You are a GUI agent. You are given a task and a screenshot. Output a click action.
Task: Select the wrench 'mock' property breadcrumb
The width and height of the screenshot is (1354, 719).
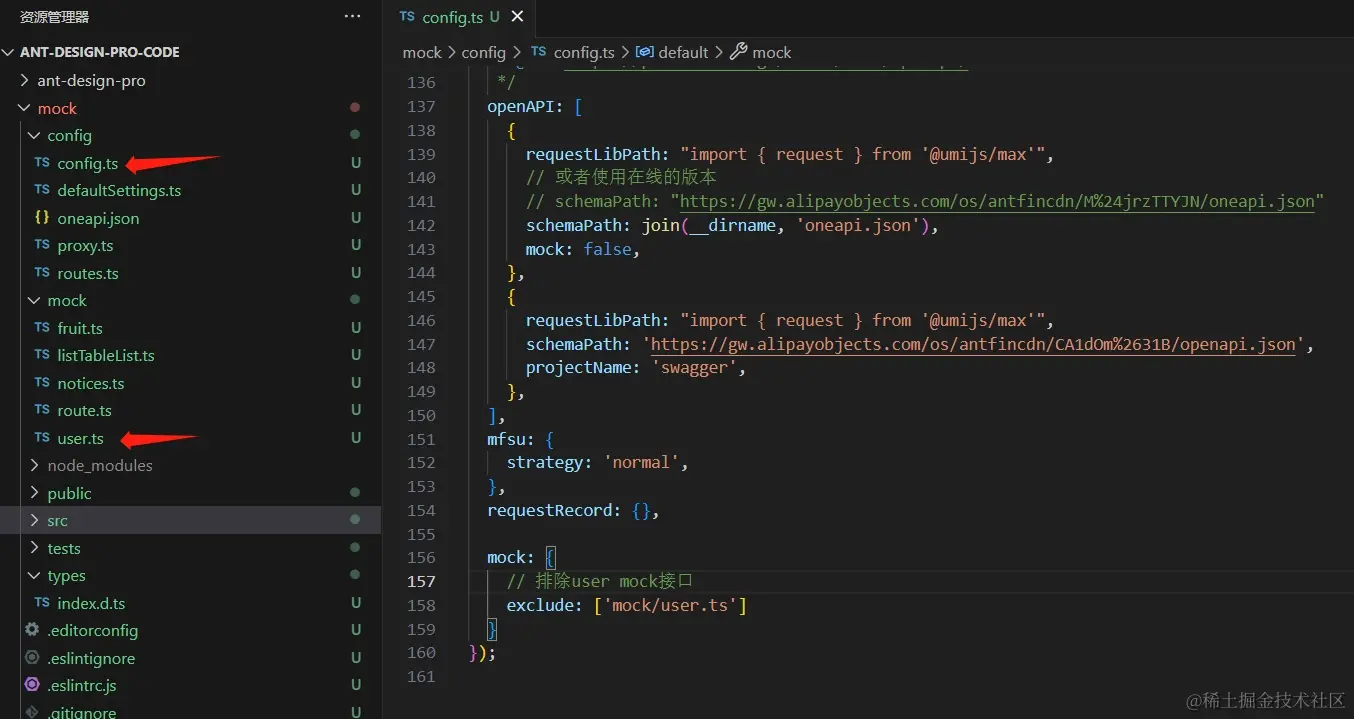771,52
